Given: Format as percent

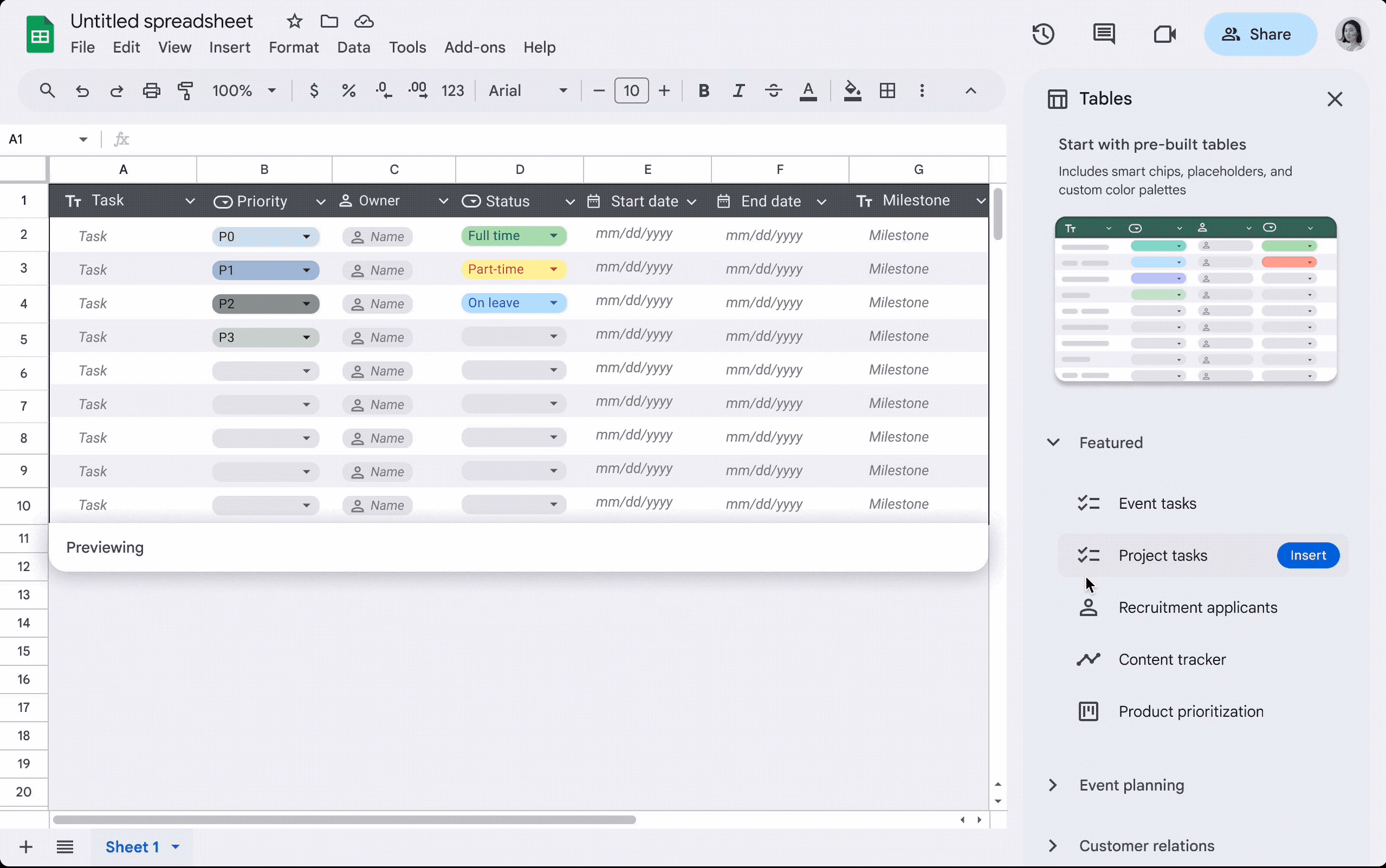Looking at the screenshot, I should (348, 90).
